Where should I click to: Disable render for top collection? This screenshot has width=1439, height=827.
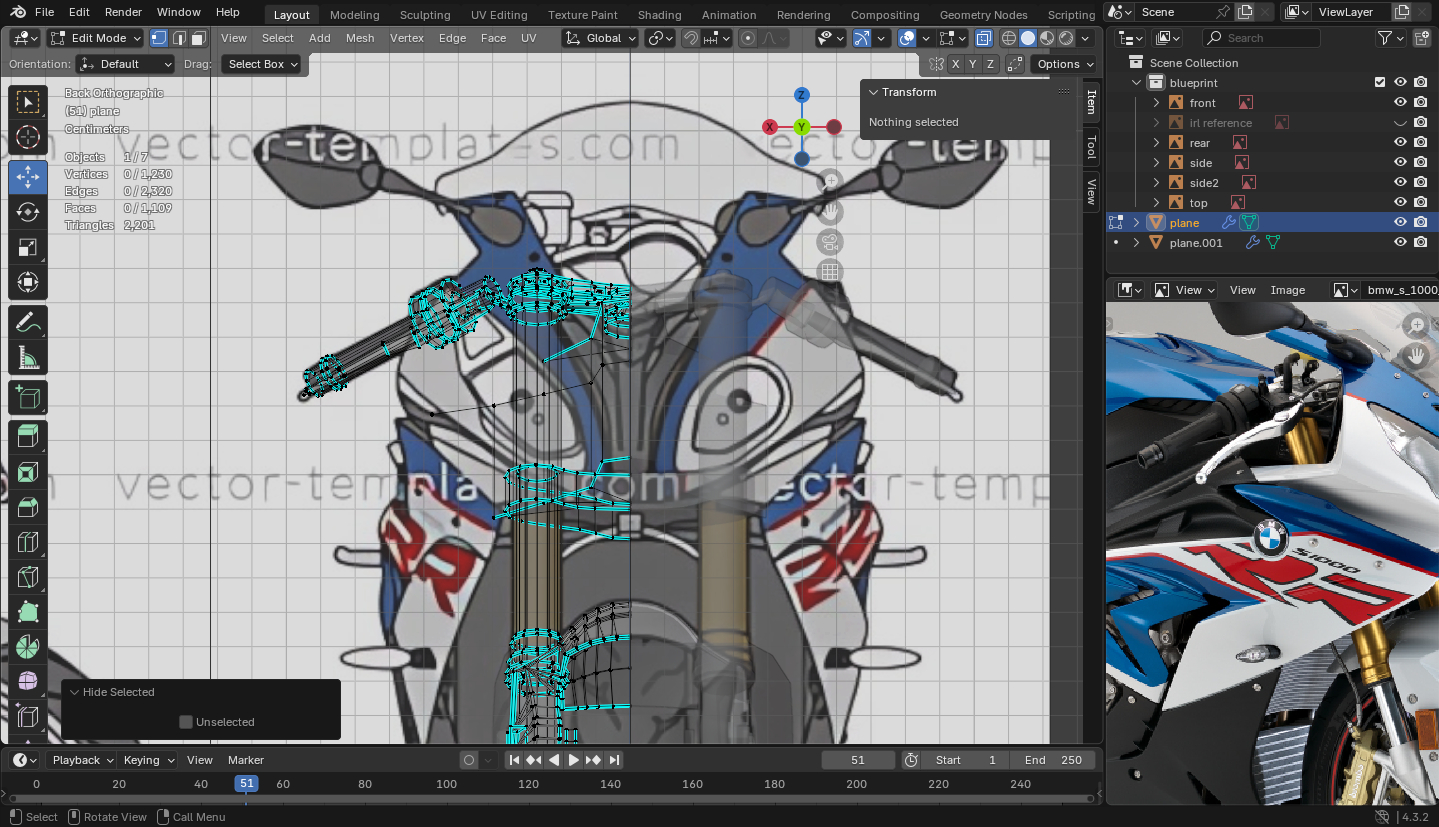pyautogui.click(x=1420, y=203)
